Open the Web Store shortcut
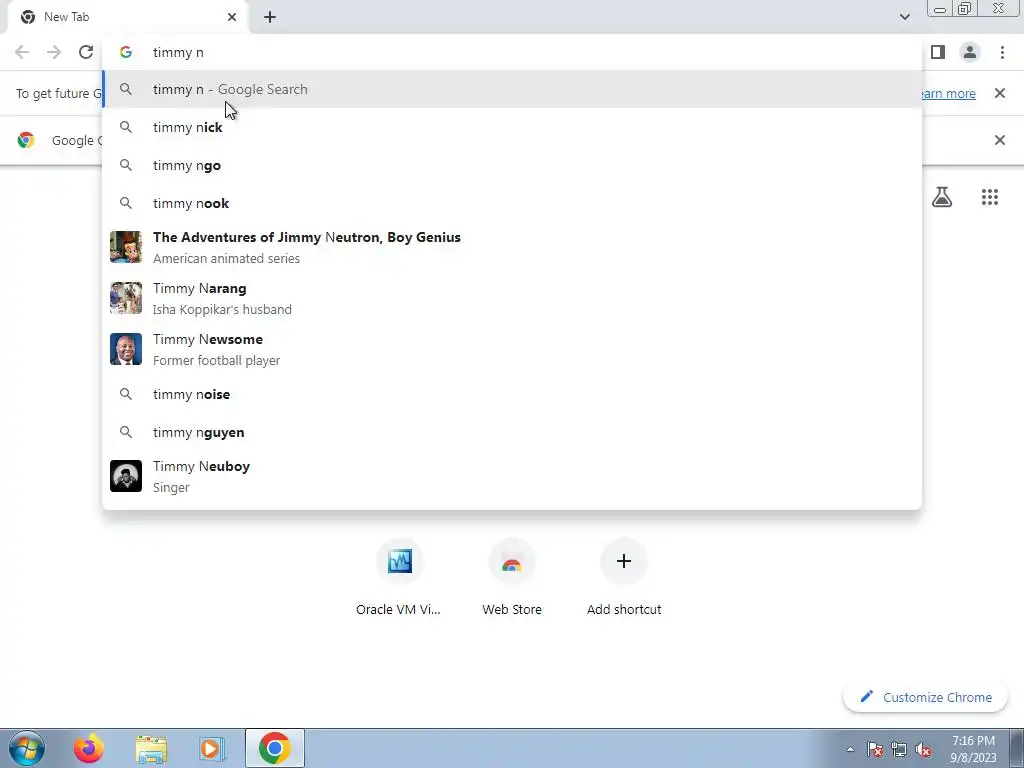Image resolution: width=1024 pixels, height=768 pixels. click(512, 578)
